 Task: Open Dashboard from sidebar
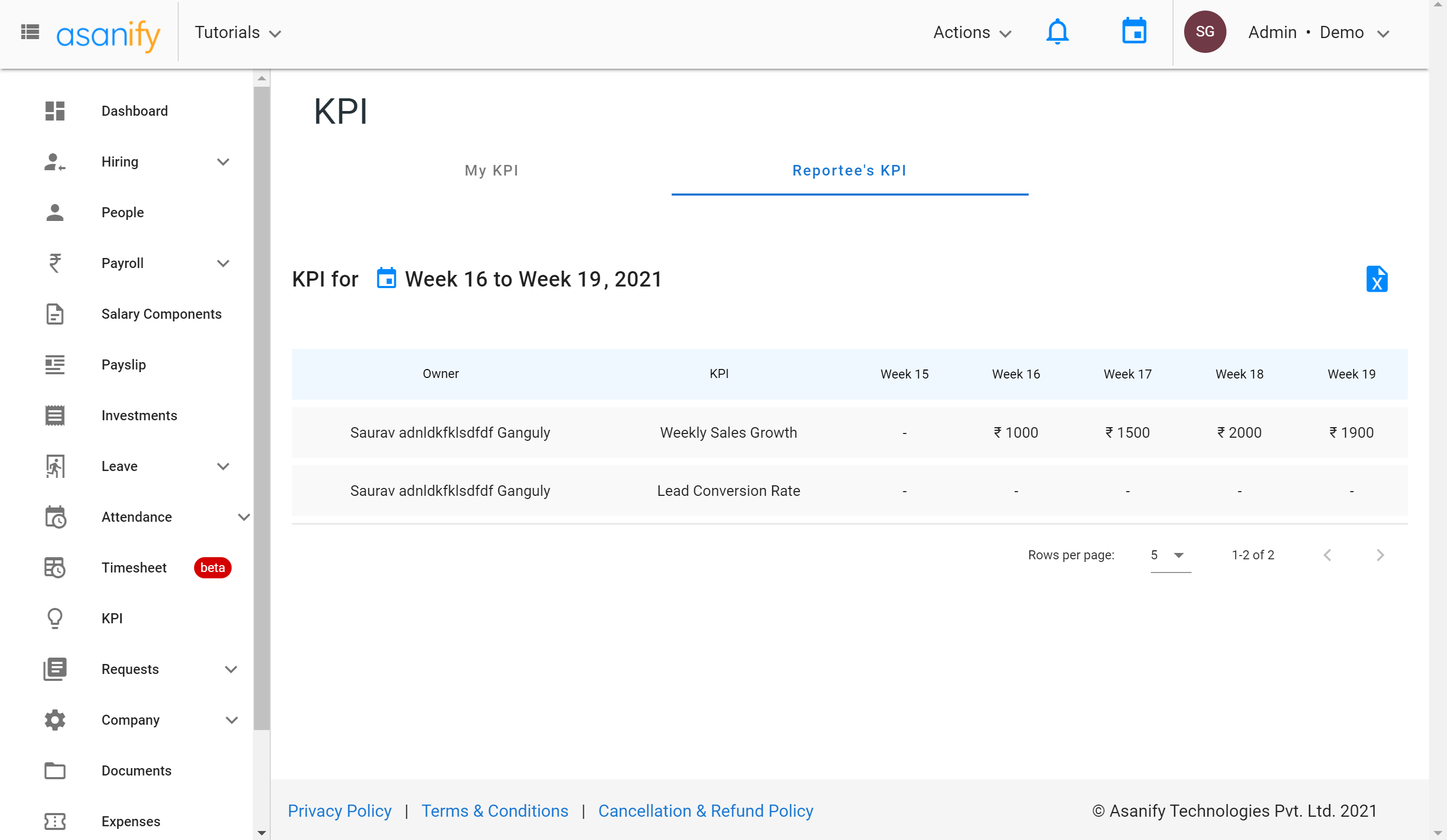[134, 110]
